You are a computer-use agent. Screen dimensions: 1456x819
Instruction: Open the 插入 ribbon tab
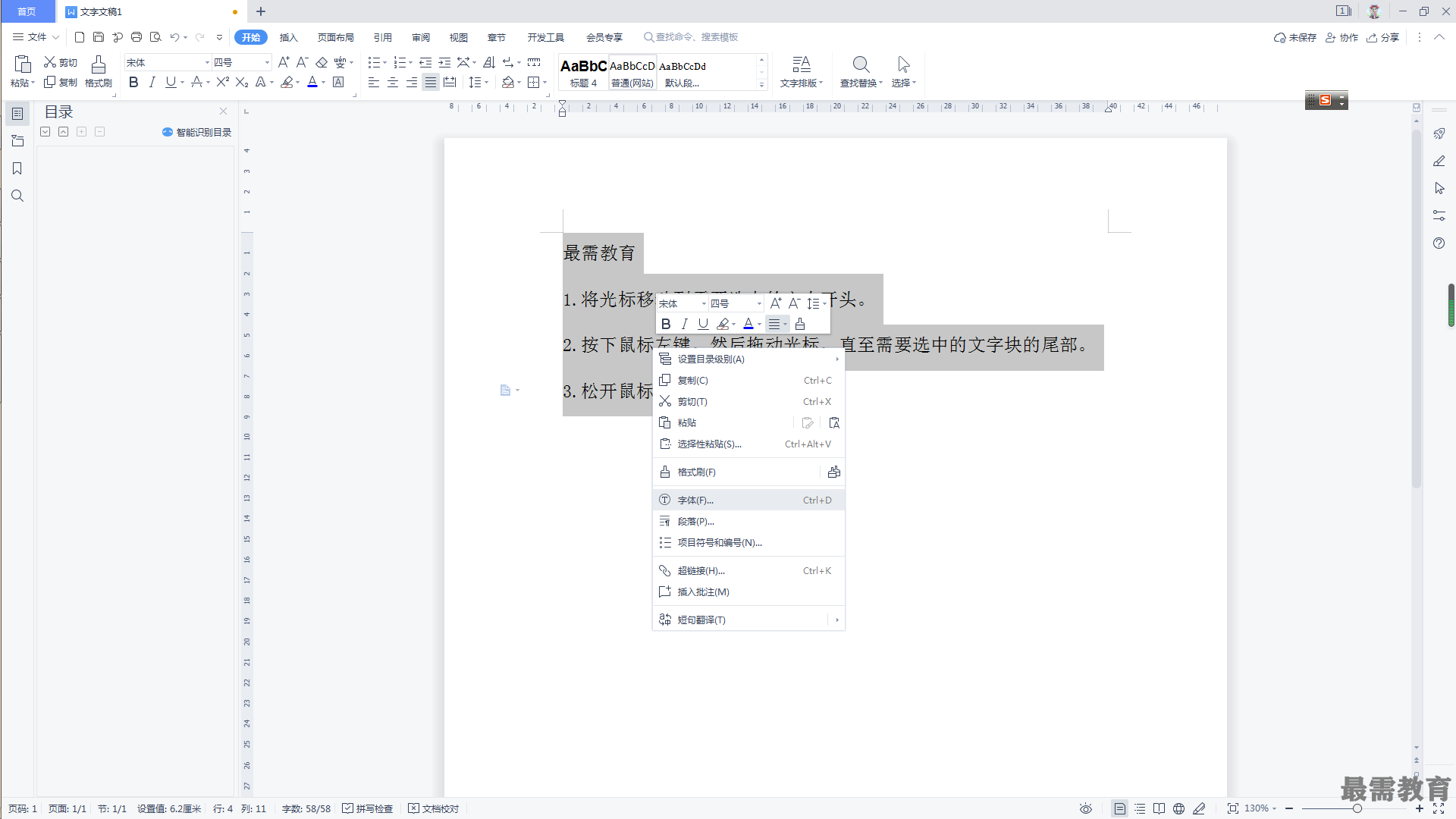(x=288, y=37)
